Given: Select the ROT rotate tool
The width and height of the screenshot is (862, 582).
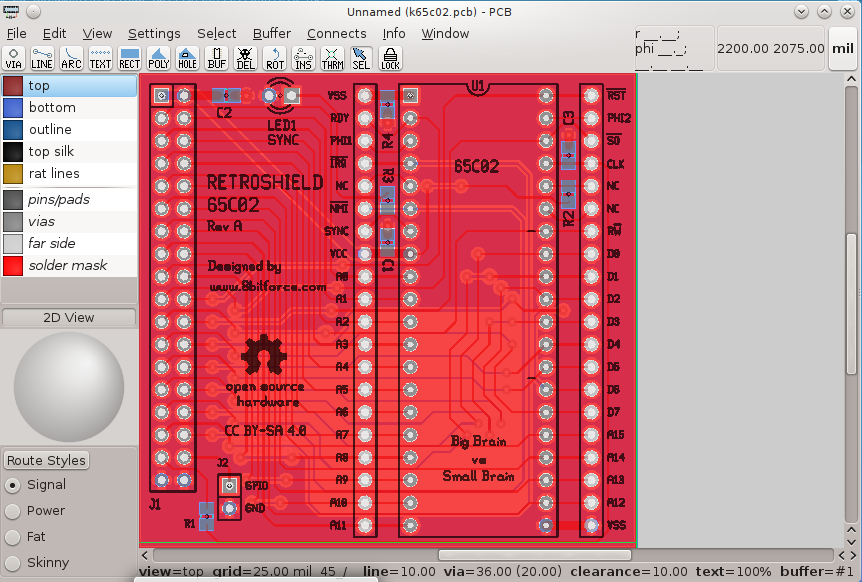Looking at the screenshot, I should [275, 58].
